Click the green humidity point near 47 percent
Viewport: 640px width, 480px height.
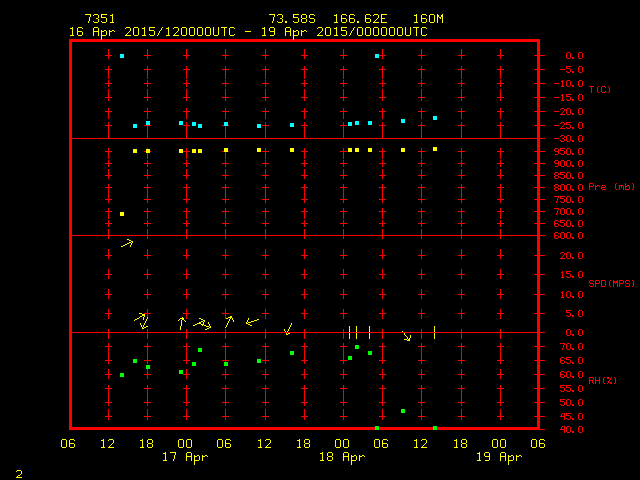403,411
